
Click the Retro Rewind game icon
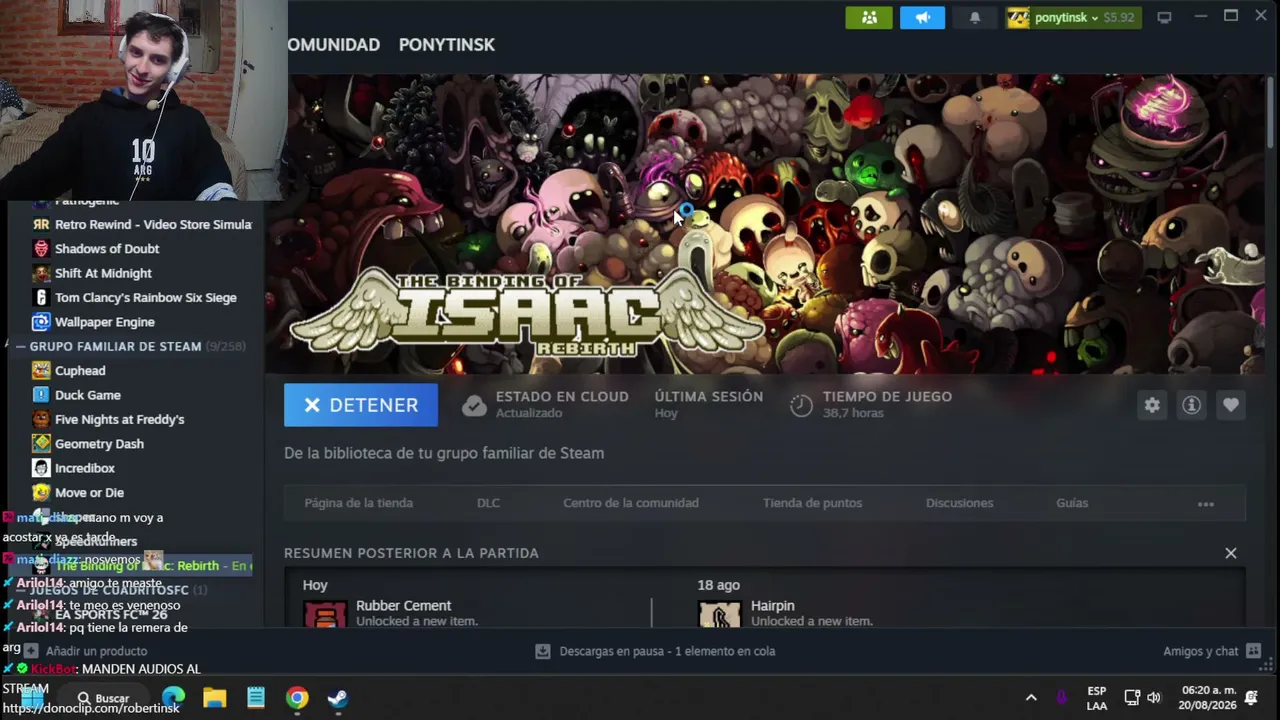coord(41,224)
